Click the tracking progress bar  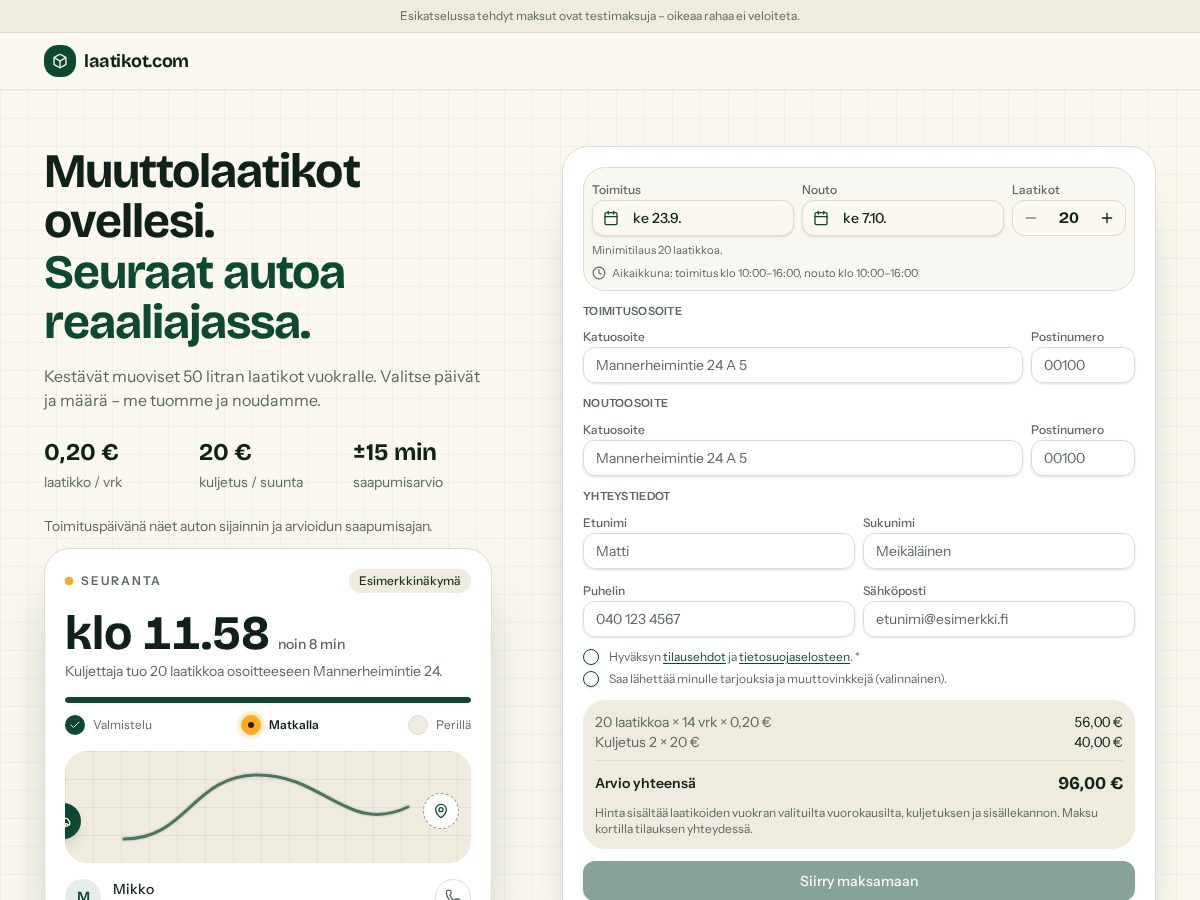pos(268,700)
